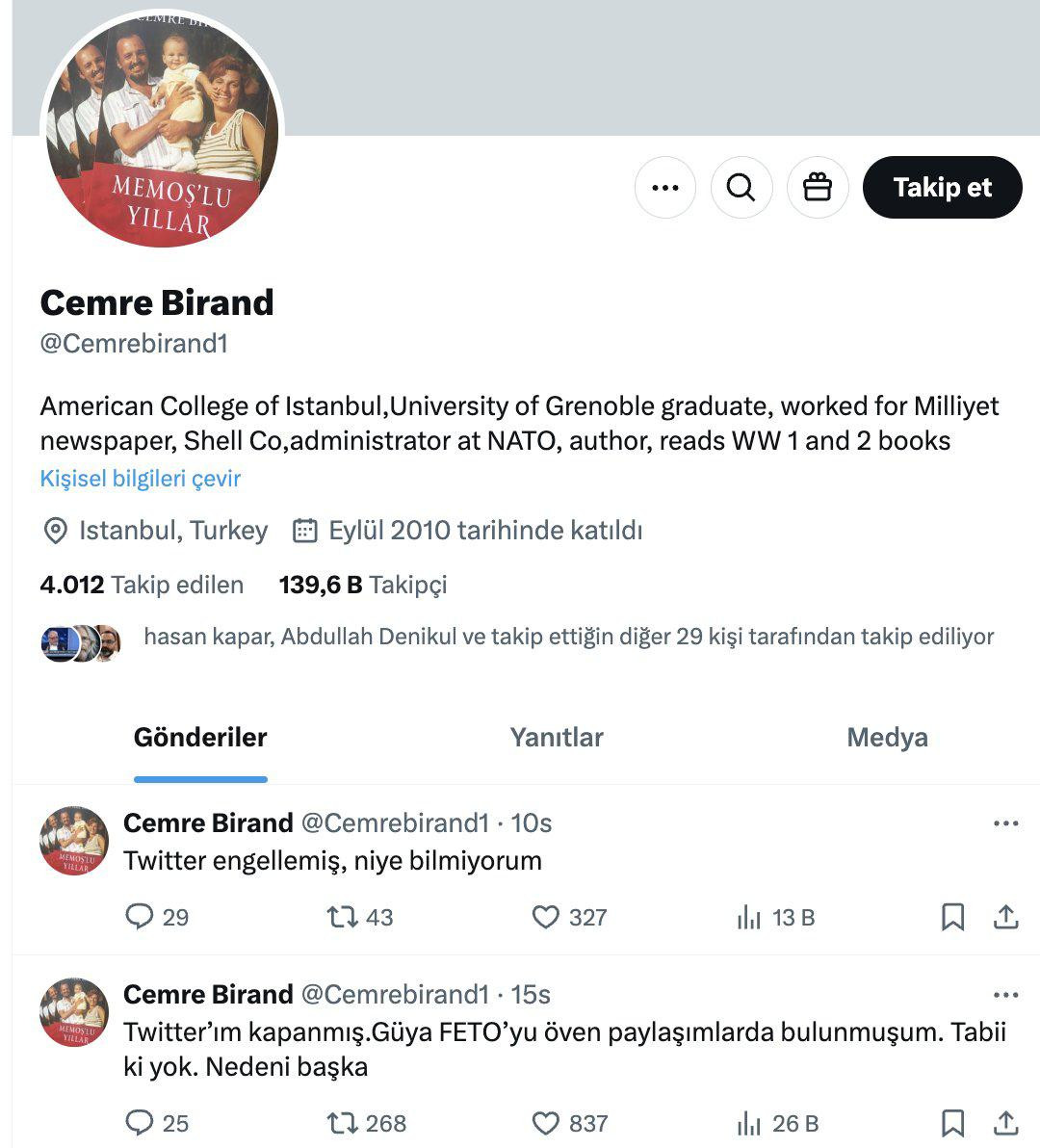This screenshot has height=1148, width=1040.
Task: Open the three-dot profile options menu
Action: click(664, 188)
